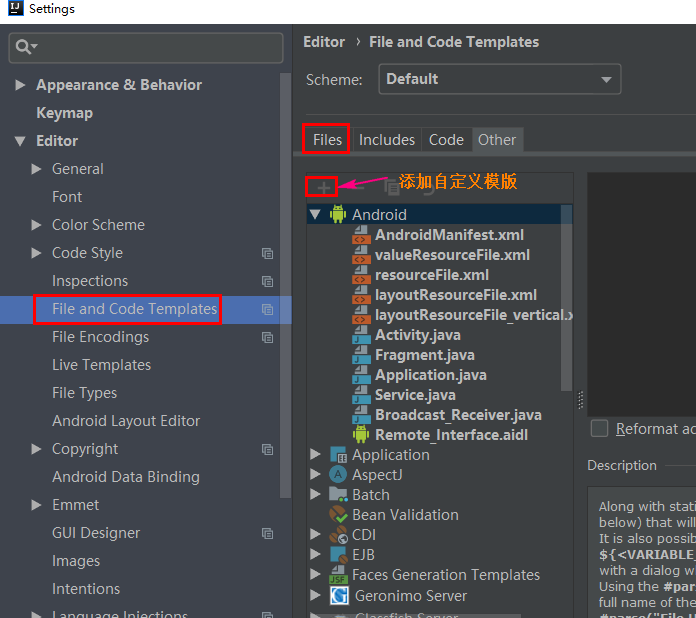The width and height of the screenshot is (696, 618).
Task: Open Android Layout Editor settings
Action: pos(126,421)
